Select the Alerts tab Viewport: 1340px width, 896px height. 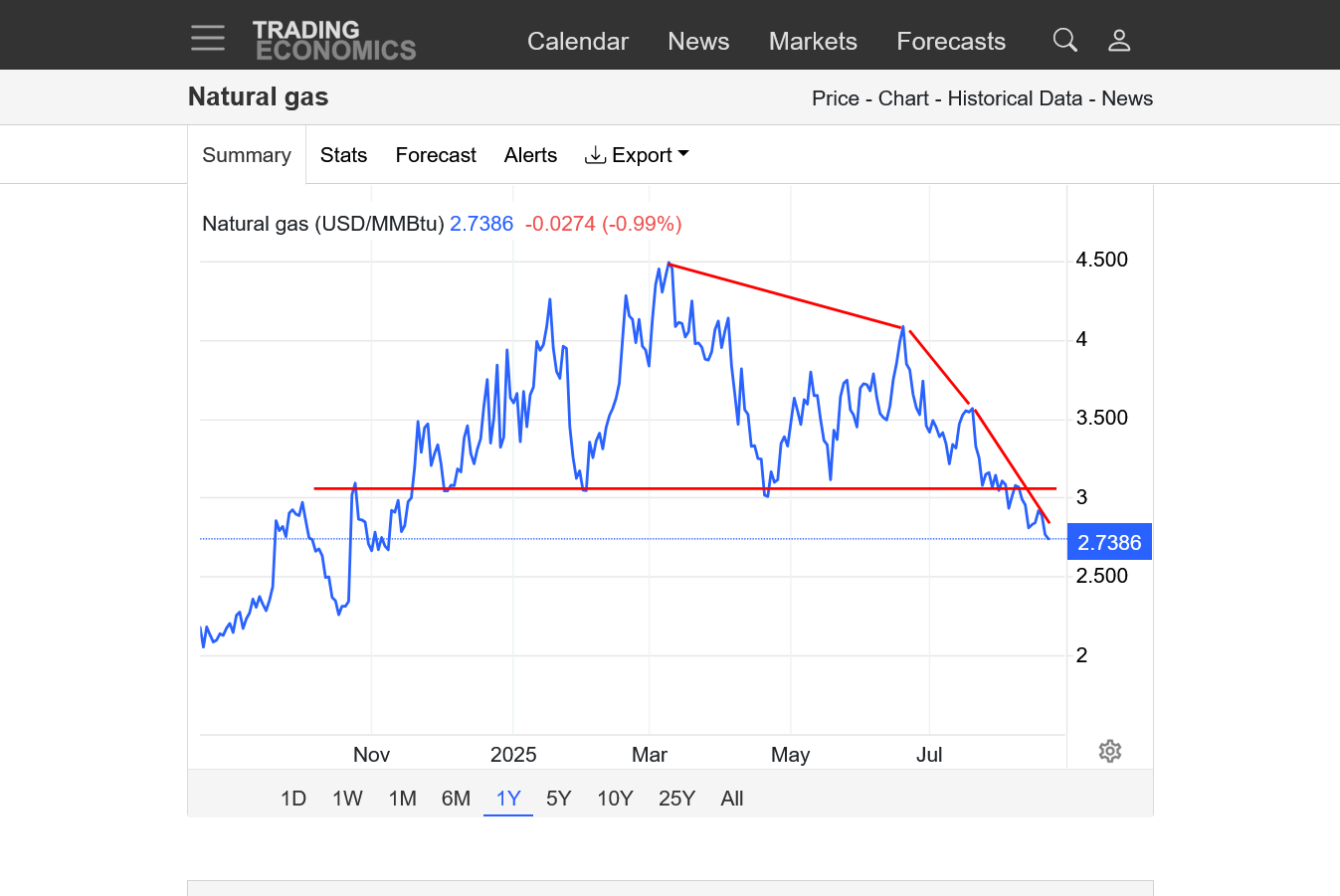click(x=530, y=155)
